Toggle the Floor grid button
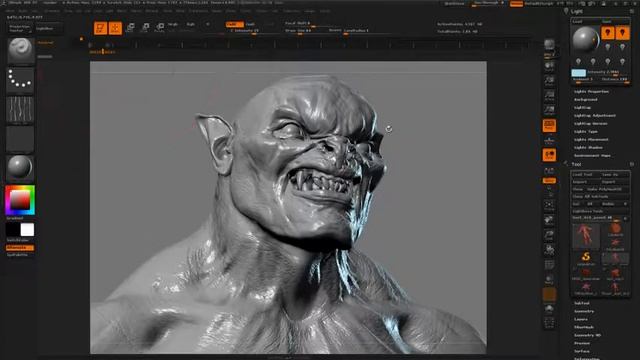The height and width of the screenshot is (360, 640). pos(549,140)
